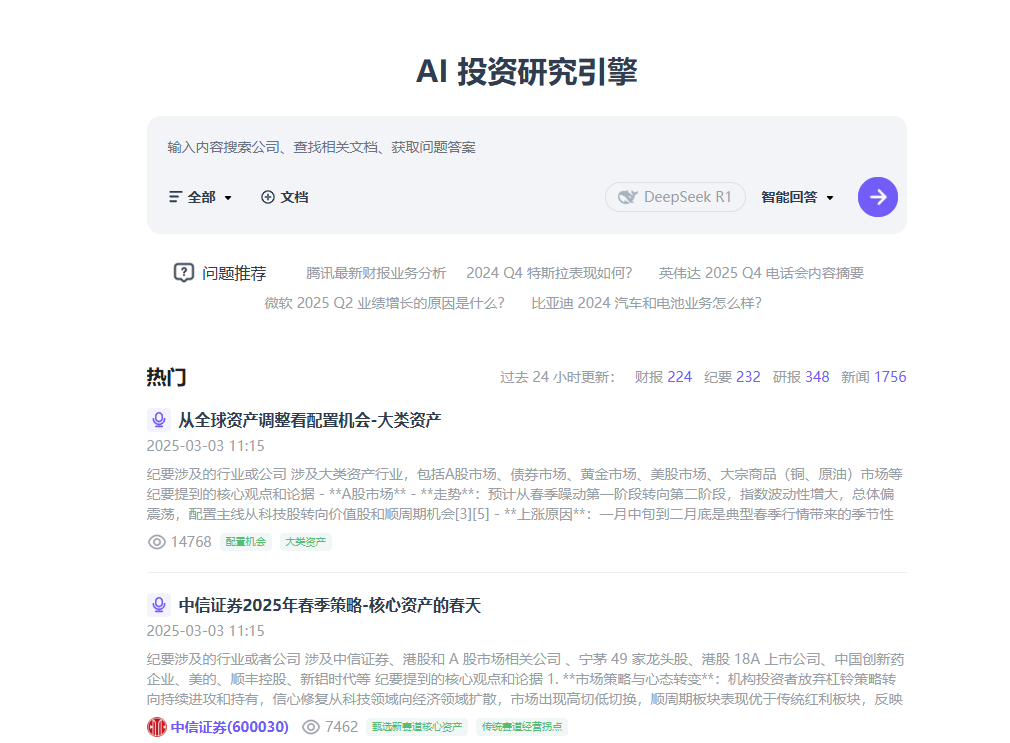This screenshot has width=1010, height=743.
Task: Select the 配置机会 tag
Action: pyautogui.click(x=245, y=542)
